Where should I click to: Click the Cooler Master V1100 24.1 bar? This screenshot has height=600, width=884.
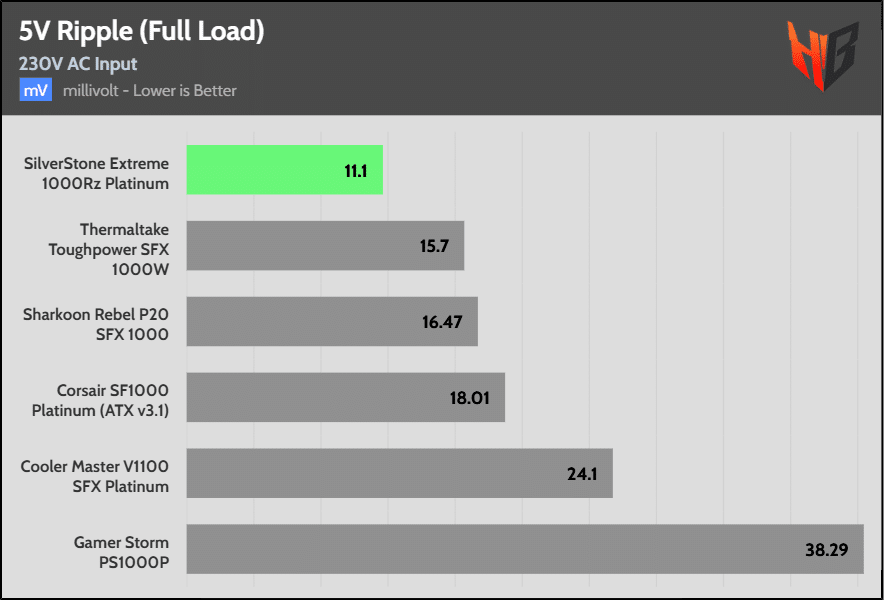click(x=400, y=473)
